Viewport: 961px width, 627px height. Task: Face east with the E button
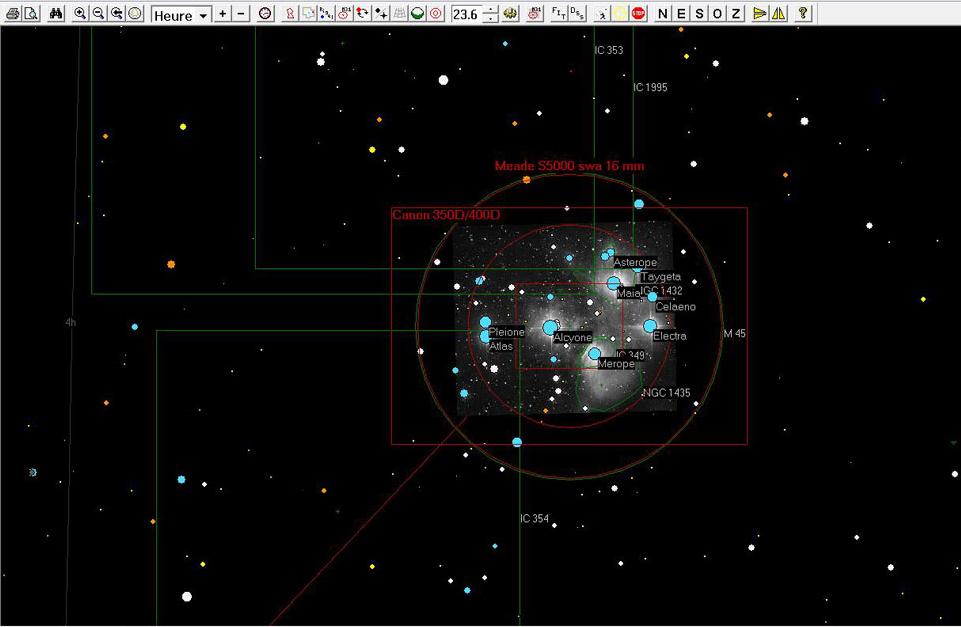click(681, 13)
